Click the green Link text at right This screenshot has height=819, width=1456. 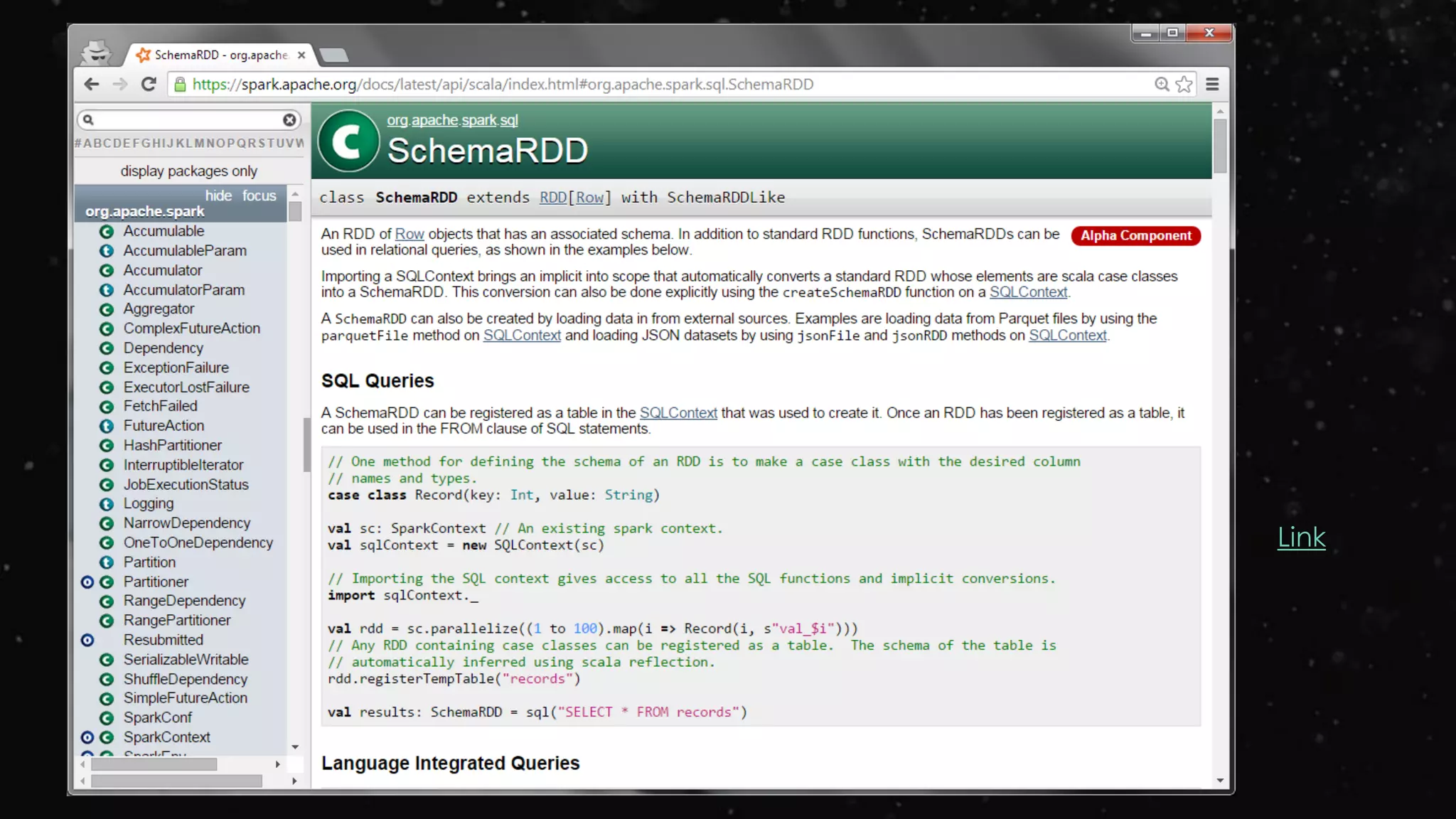click(1301, 537)
